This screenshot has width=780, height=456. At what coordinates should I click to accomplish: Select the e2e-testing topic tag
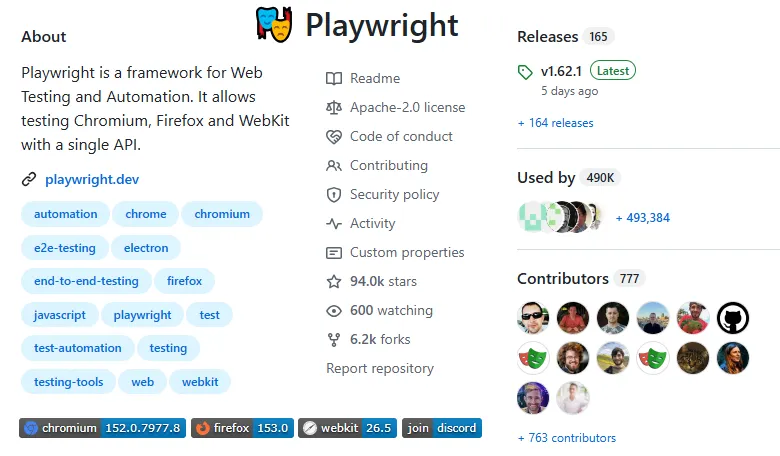pyautogui.click(x=65, y=248)
